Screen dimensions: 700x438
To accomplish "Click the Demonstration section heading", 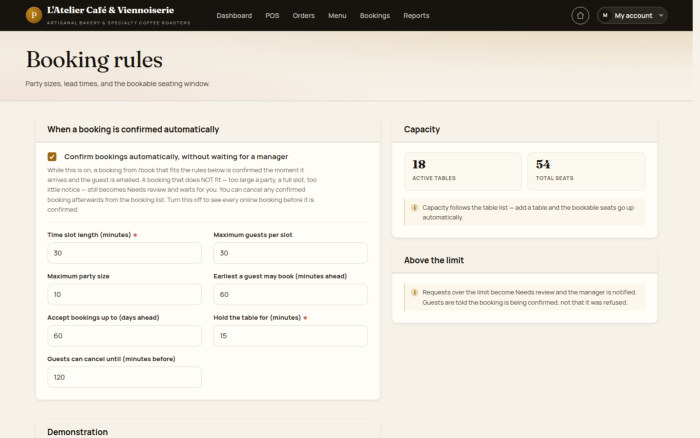I will click(x=77, y=432).
